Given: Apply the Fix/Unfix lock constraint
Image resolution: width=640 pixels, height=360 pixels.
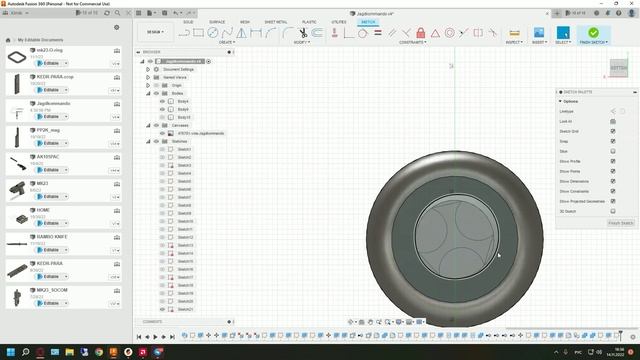Looking at the screenshot, I should tap(421, 33).
